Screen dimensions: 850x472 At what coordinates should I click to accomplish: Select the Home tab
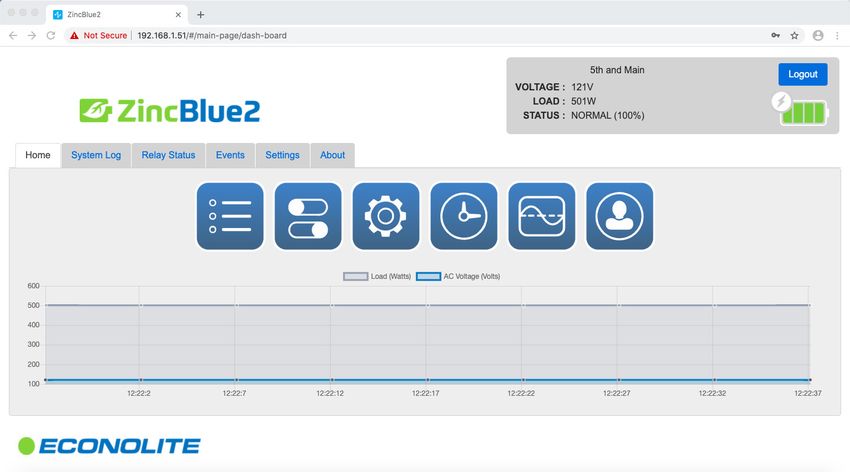[x=38, y=155]
